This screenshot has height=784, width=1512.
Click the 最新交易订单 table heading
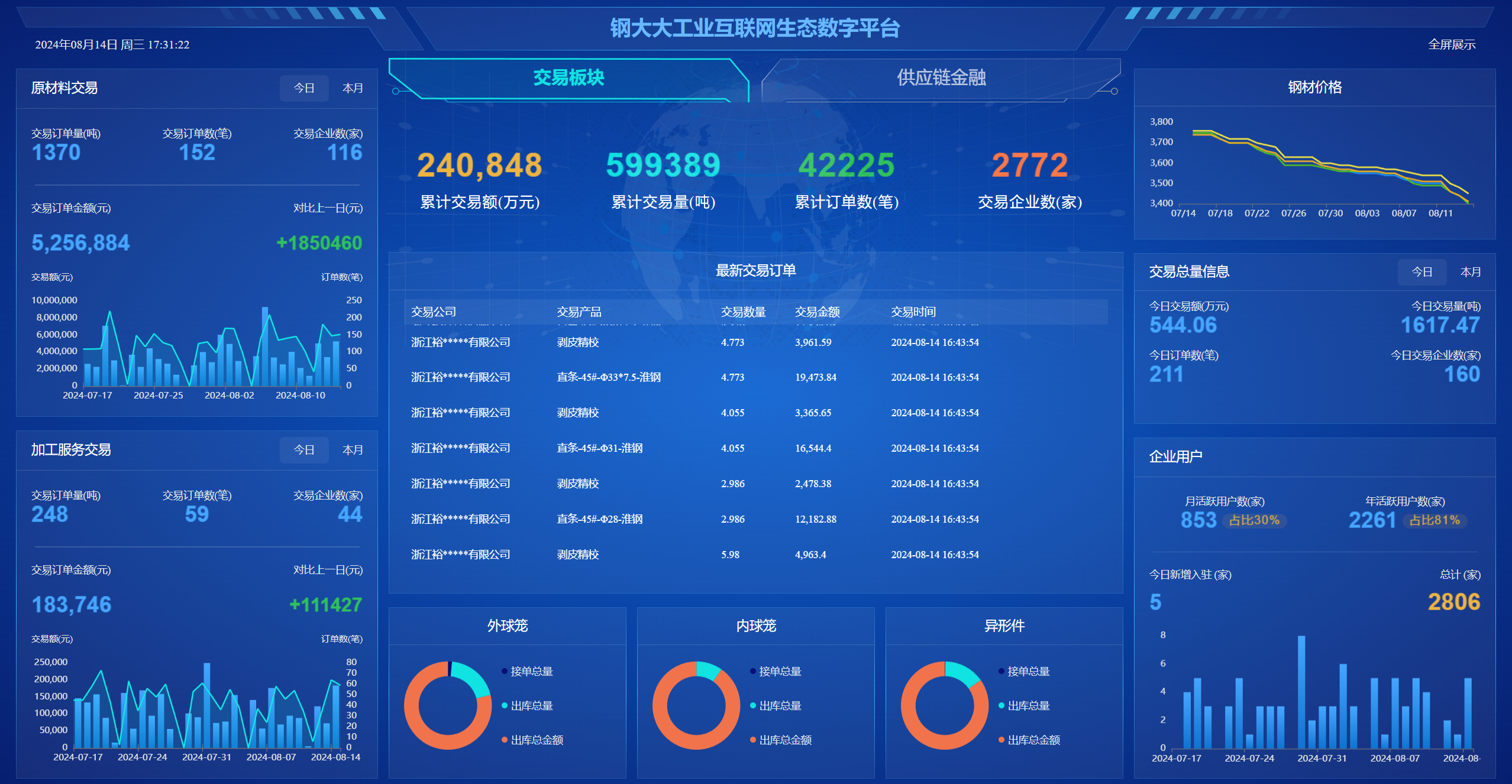(x=755, y=270)
